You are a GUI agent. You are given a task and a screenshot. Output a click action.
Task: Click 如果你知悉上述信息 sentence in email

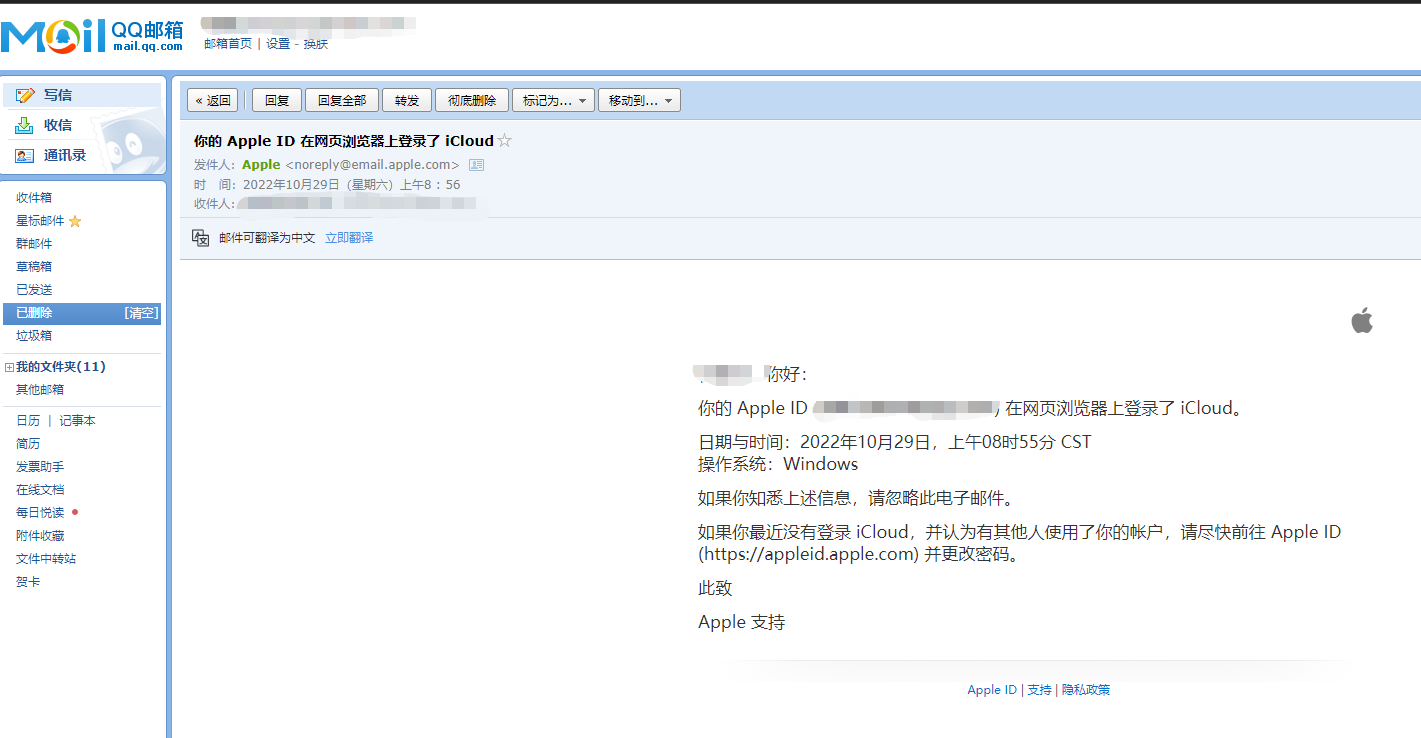click(856, 498)
